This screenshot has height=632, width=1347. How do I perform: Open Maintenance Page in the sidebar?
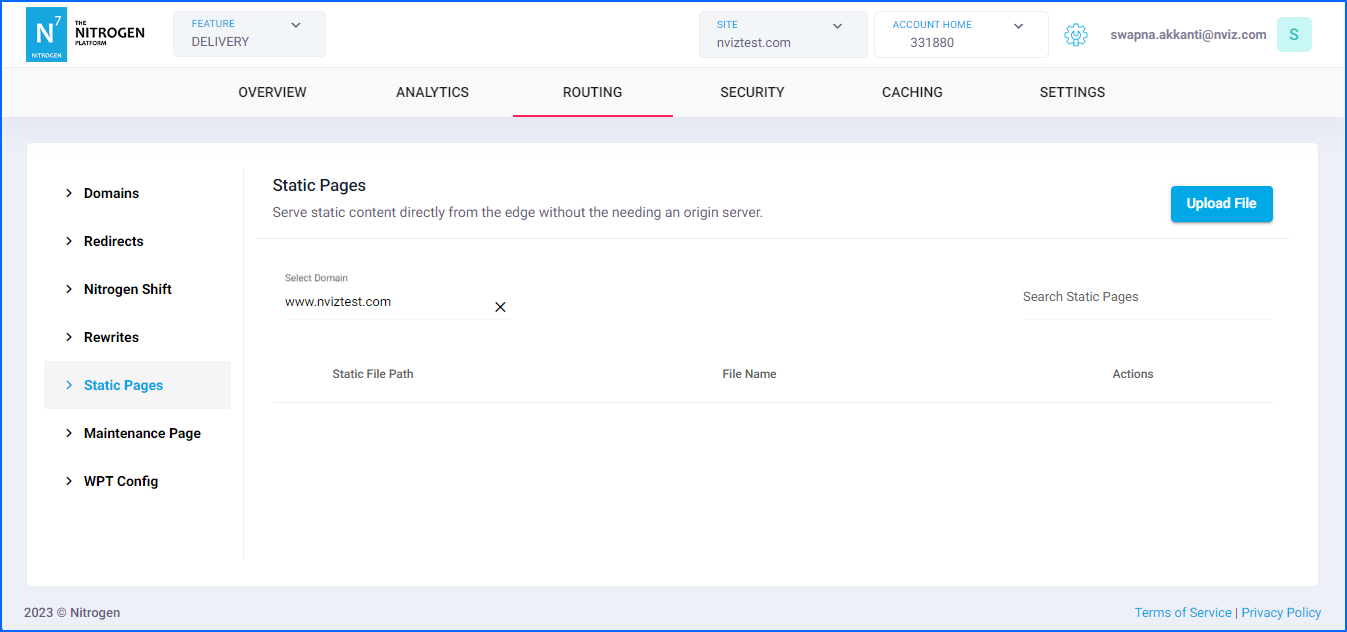click(142, 433)
